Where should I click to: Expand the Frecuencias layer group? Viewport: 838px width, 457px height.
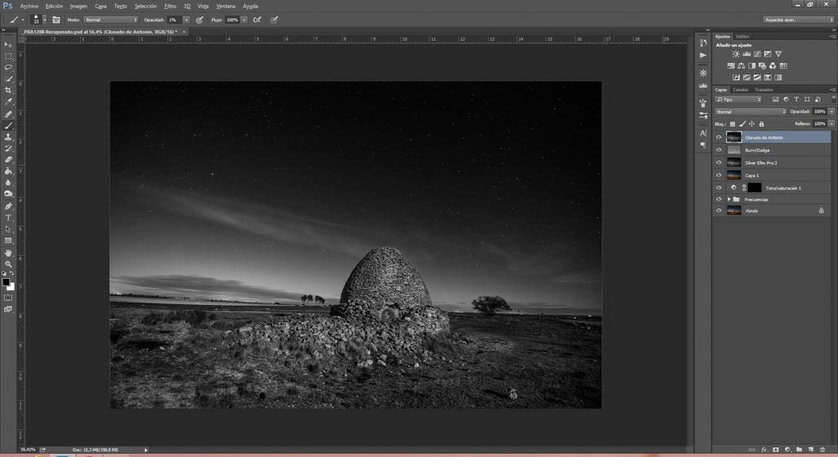coord(729,199)
